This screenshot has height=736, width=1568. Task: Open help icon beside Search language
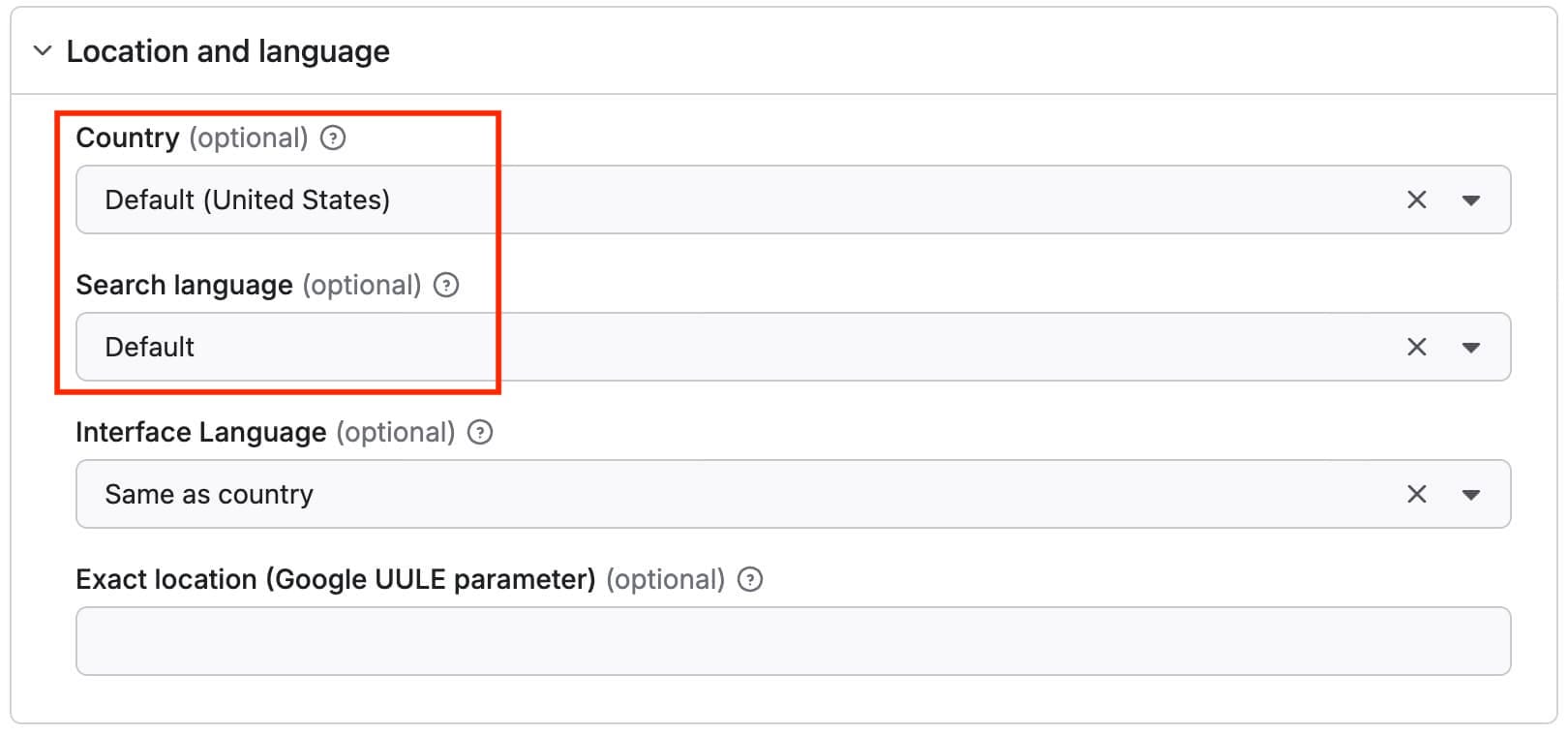[446, 285]
